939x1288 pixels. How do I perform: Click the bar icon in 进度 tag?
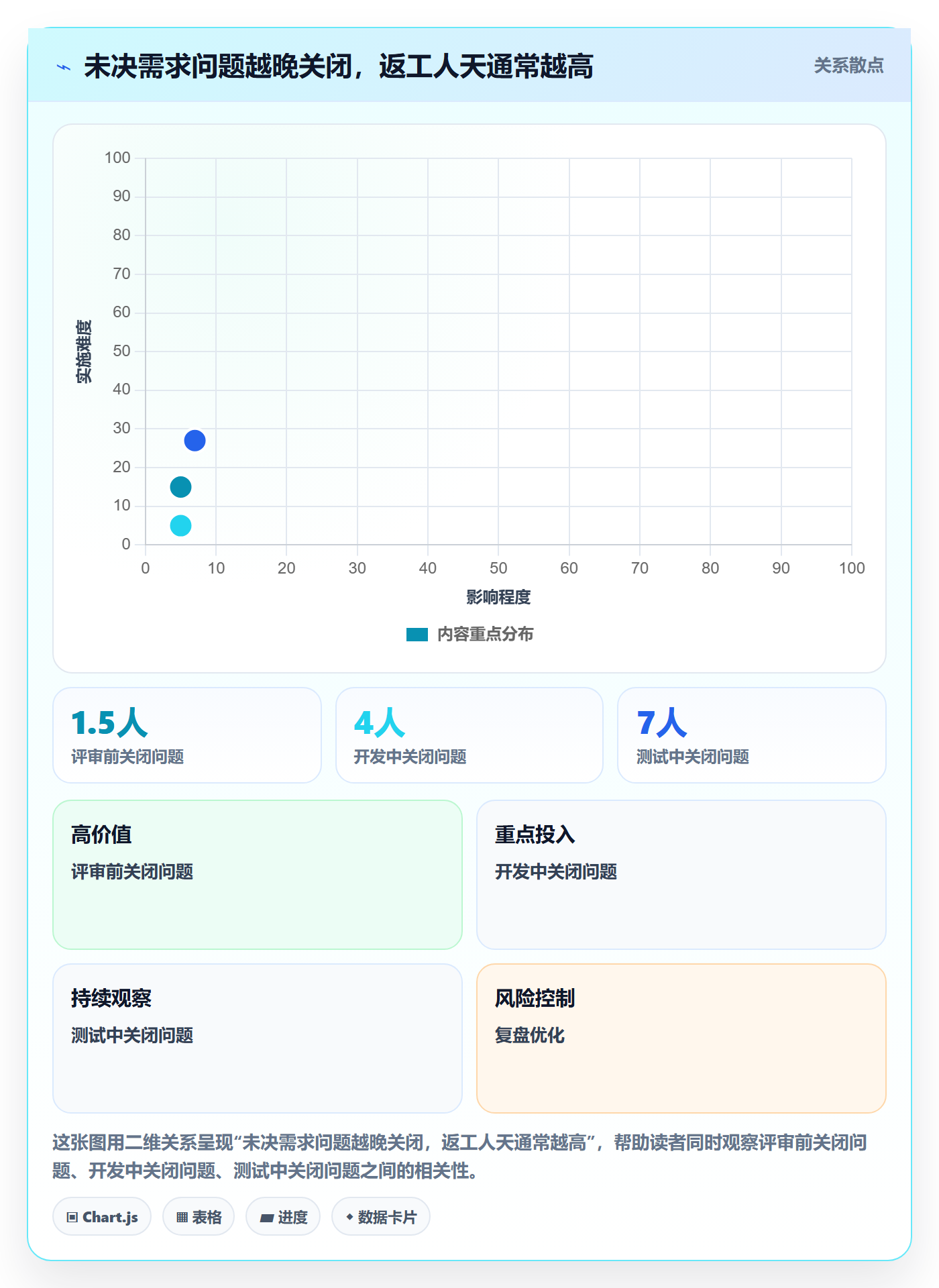(266, 1218)
